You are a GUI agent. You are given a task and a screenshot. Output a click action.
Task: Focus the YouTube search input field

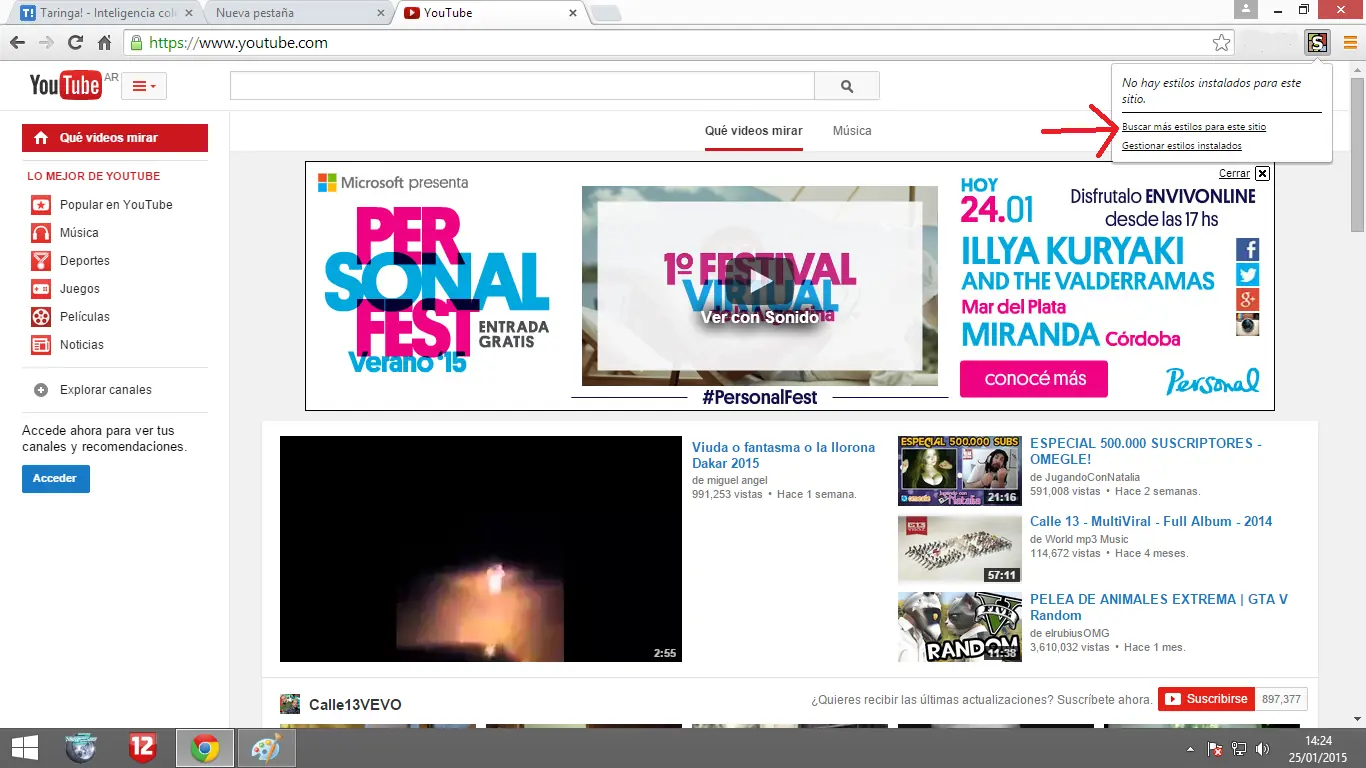tap(522, 86)
